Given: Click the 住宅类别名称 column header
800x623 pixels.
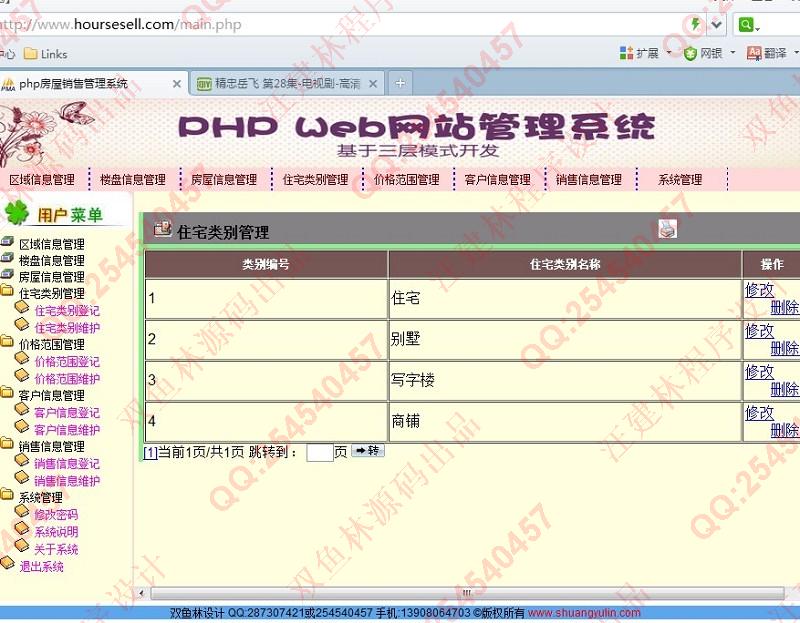Looking at the screenshot, I should [565, 264].
